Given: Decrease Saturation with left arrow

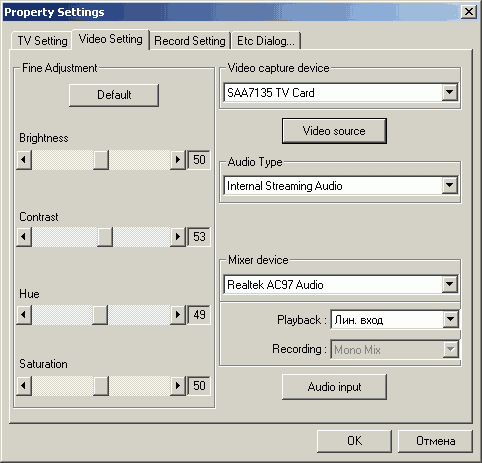Looking at the screenshot, I should tap(24, 386).
